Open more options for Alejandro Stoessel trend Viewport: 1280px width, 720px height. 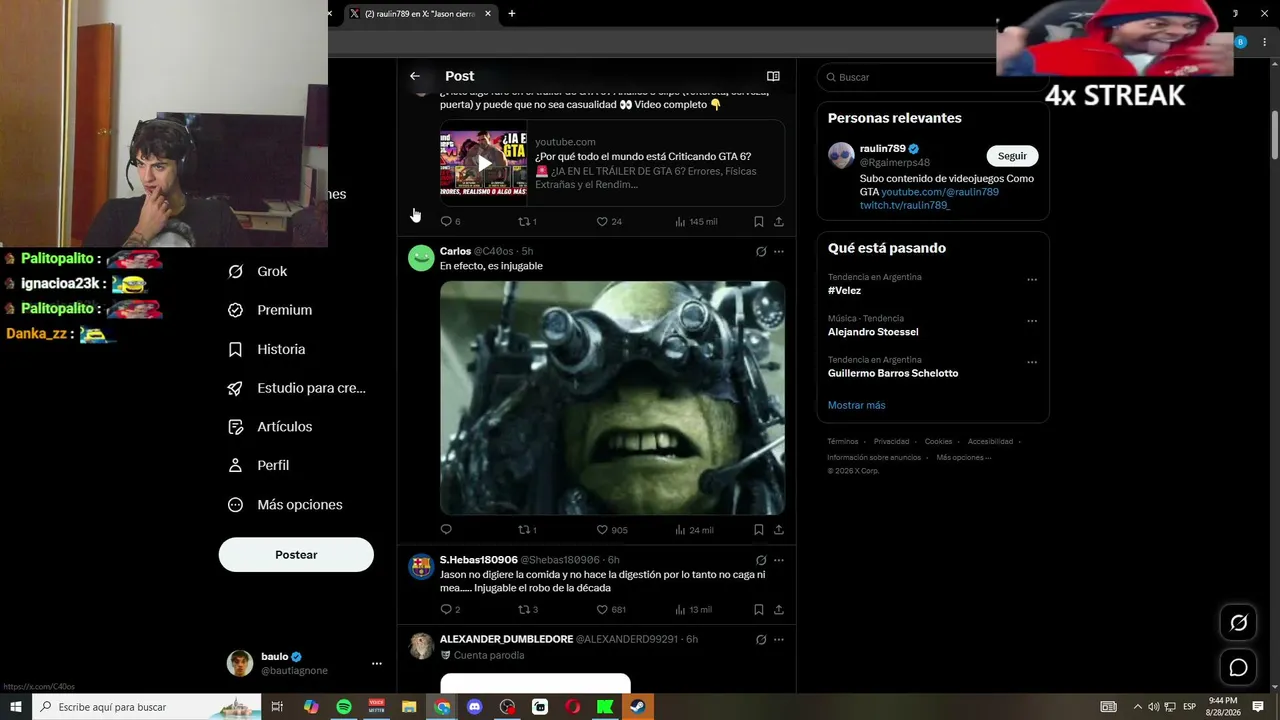pos(1032,321)
